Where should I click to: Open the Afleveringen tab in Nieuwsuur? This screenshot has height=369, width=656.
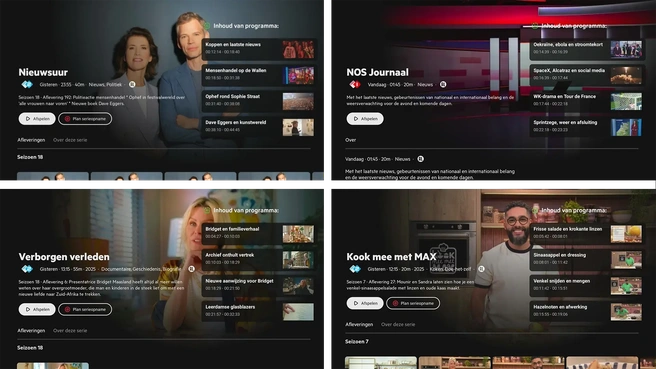click(31, 140)
